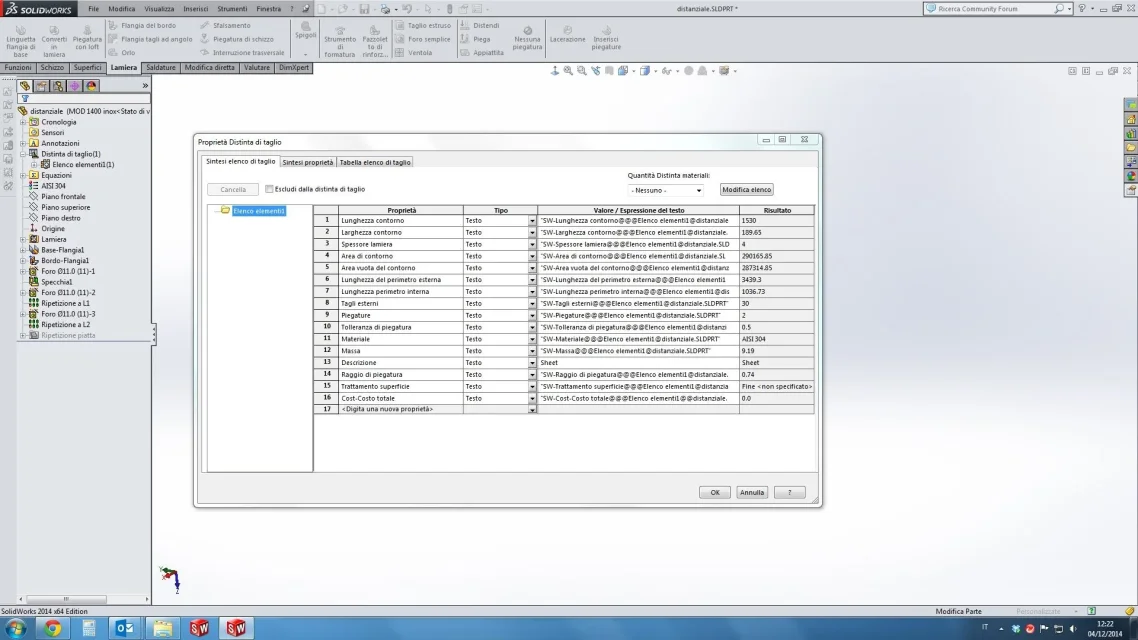
Task: Toggle Escludi dalla distinta di taglio checkbox
Action: 269,189
